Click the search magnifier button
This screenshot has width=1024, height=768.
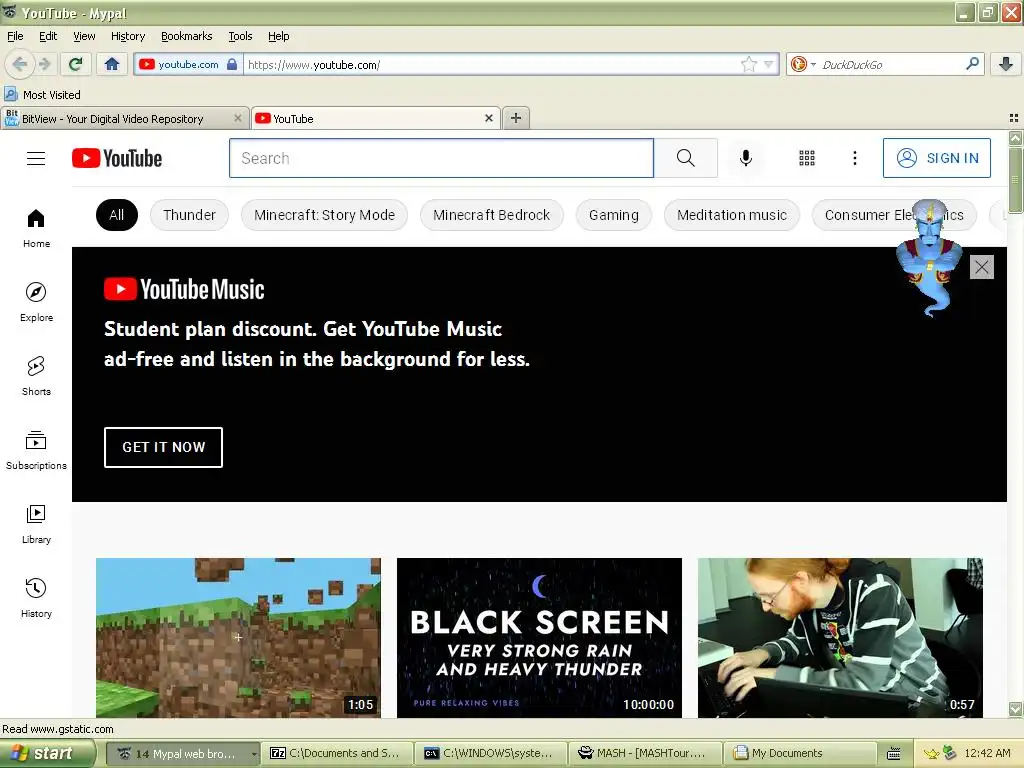pos(685,158)
